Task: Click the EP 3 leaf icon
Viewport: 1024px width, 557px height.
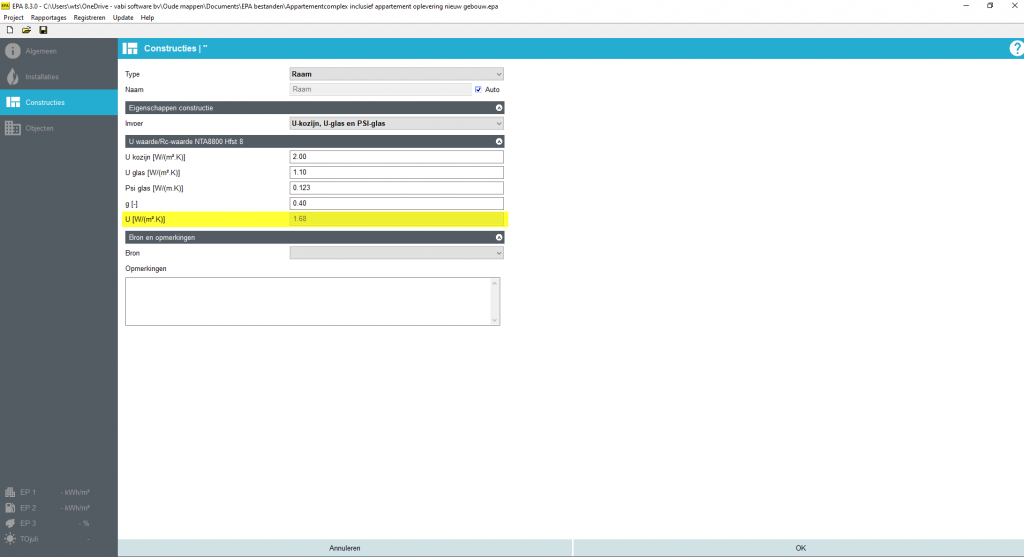Action: click(10, 523)
